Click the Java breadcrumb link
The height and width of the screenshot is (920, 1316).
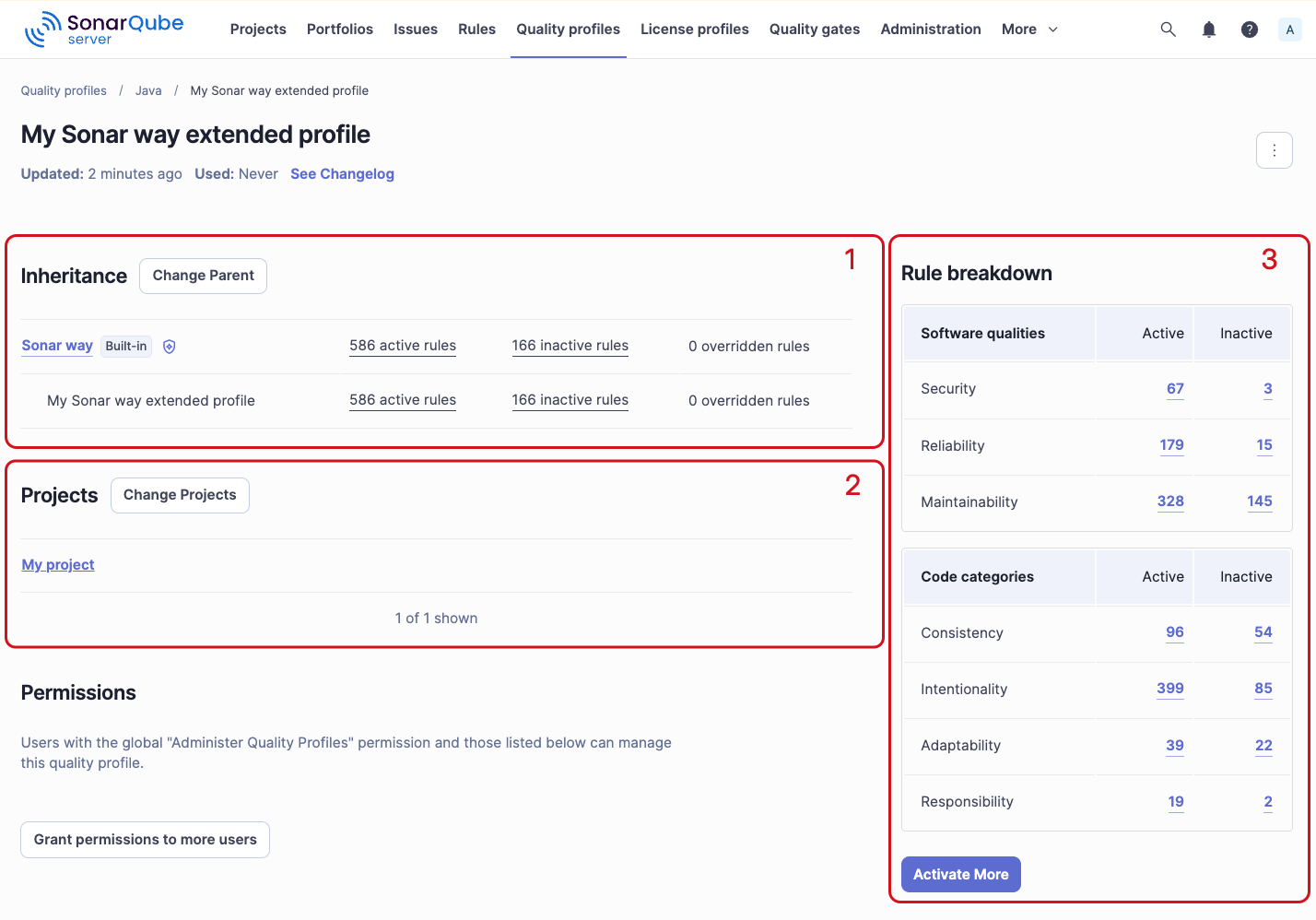(x=148, y=90)
